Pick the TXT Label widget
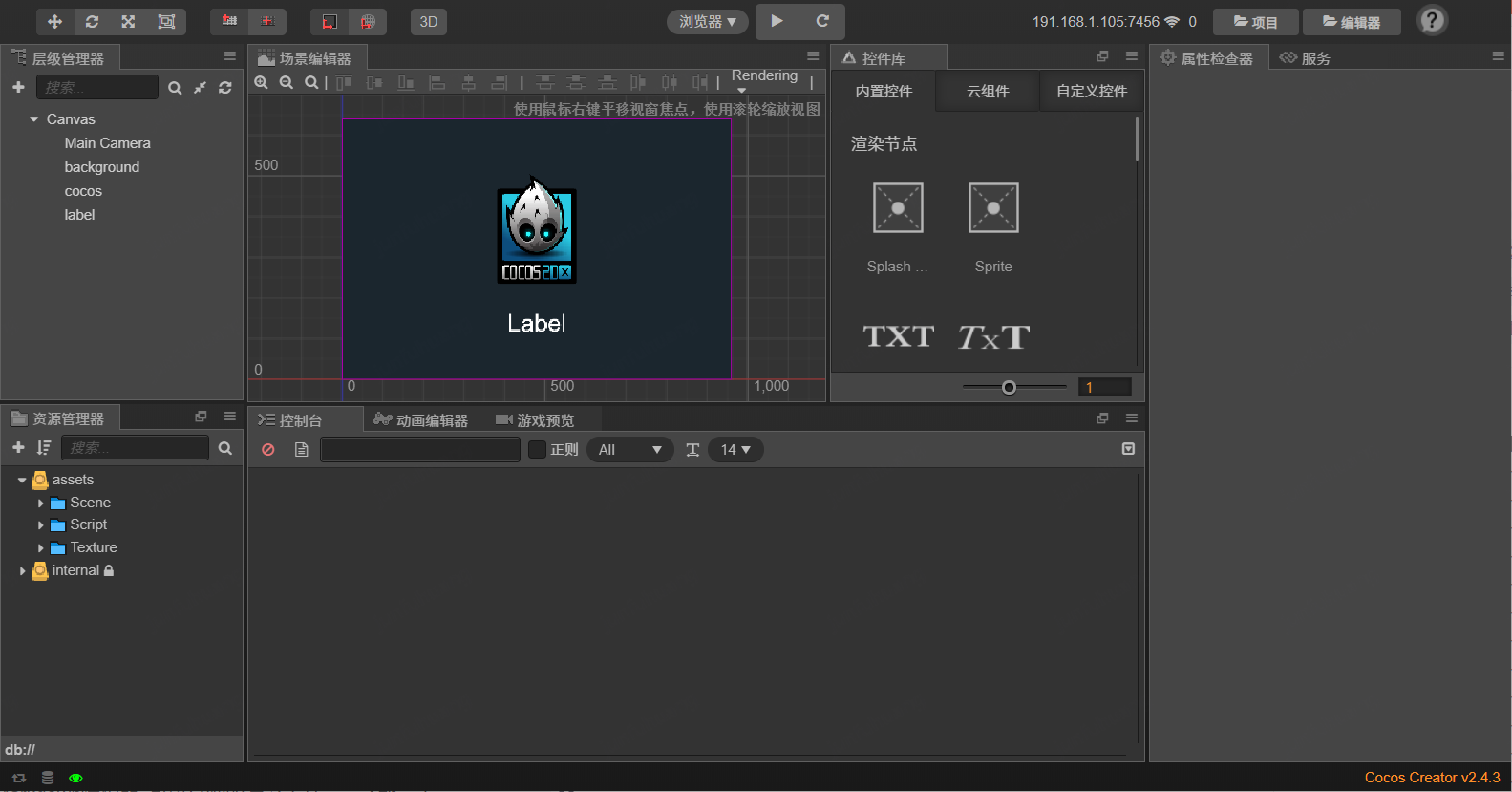This screenshot has height=792, width=1512. coord(898,336)
